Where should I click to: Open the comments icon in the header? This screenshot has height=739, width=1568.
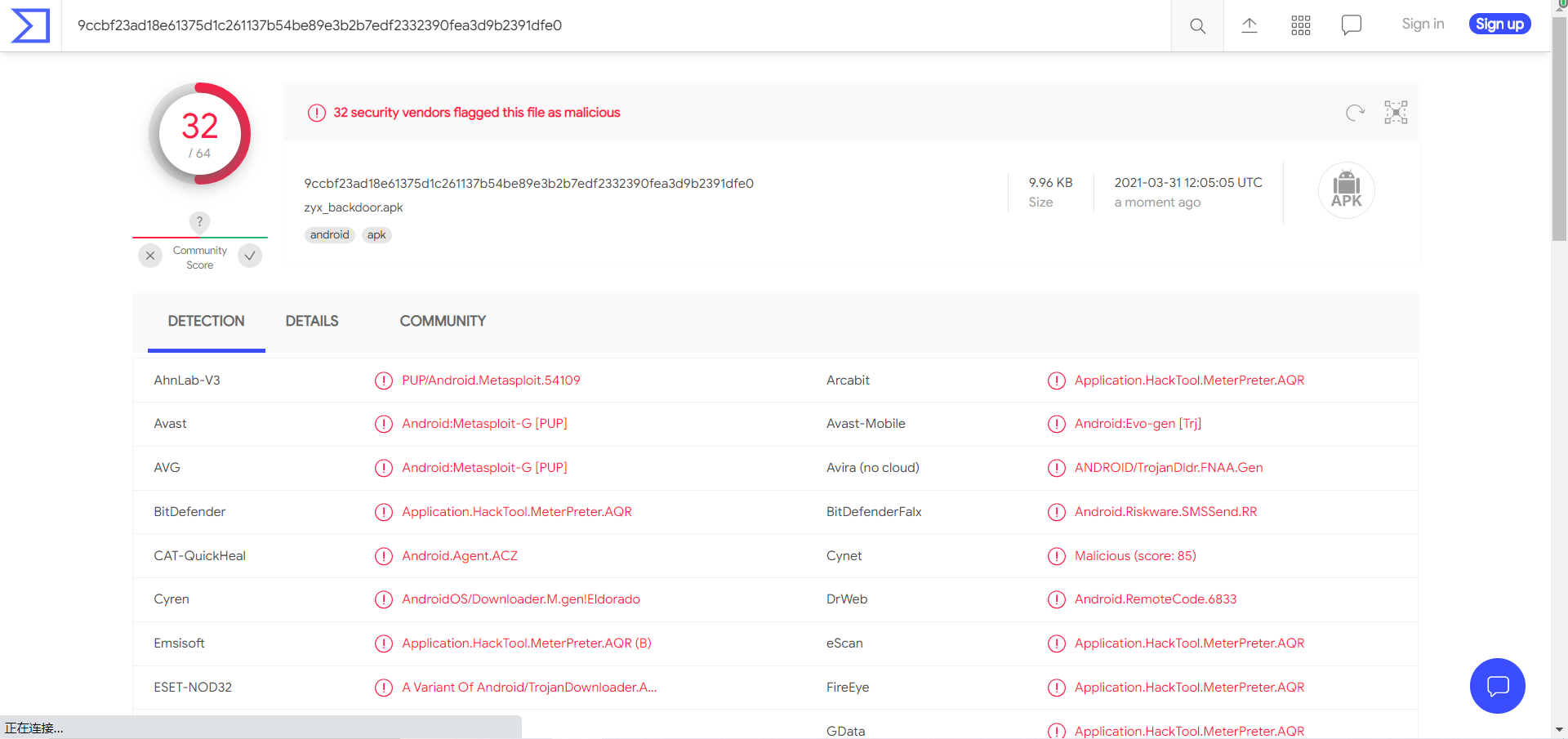(1352, 25)
